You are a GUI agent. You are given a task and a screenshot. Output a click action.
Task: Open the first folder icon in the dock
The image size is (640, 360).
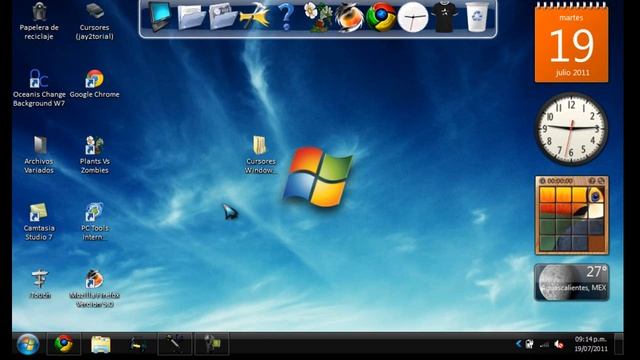191,17
